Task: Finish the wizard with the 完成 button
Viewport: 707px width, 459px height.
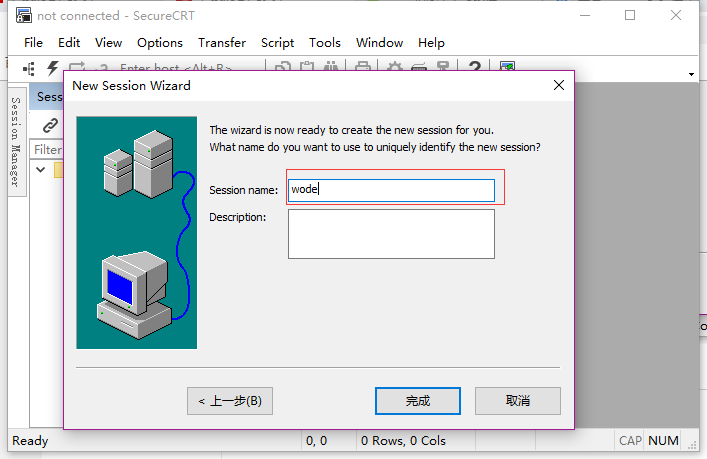Action: pos(418,401)
